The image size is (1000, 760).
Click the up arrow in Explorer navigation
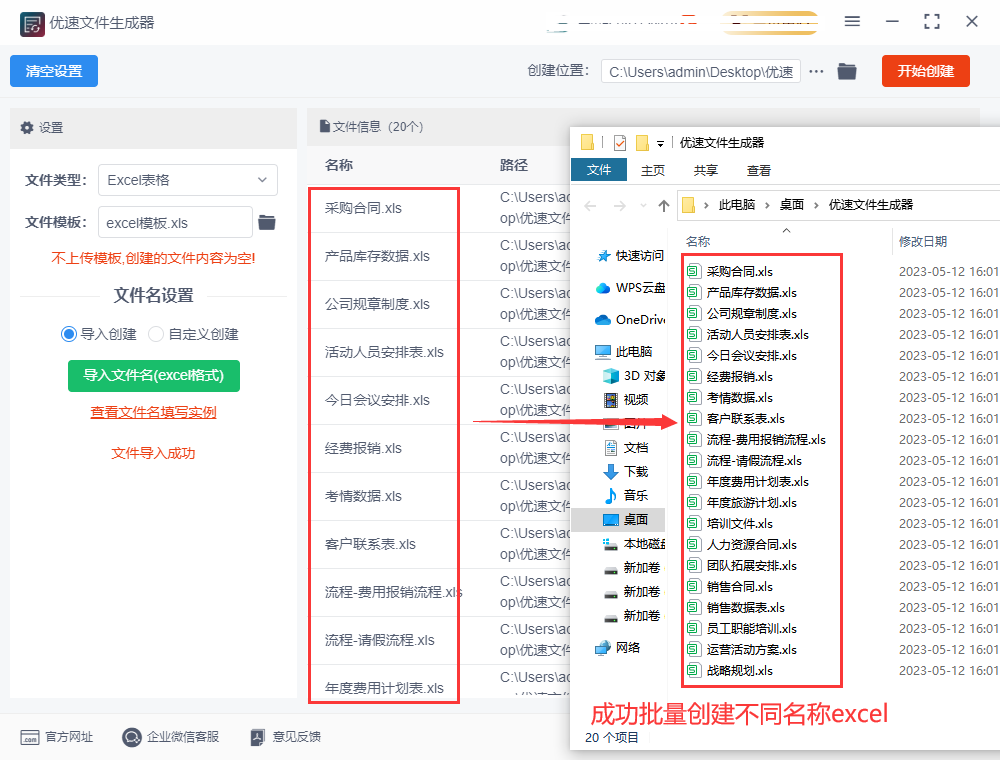(664, 205)
